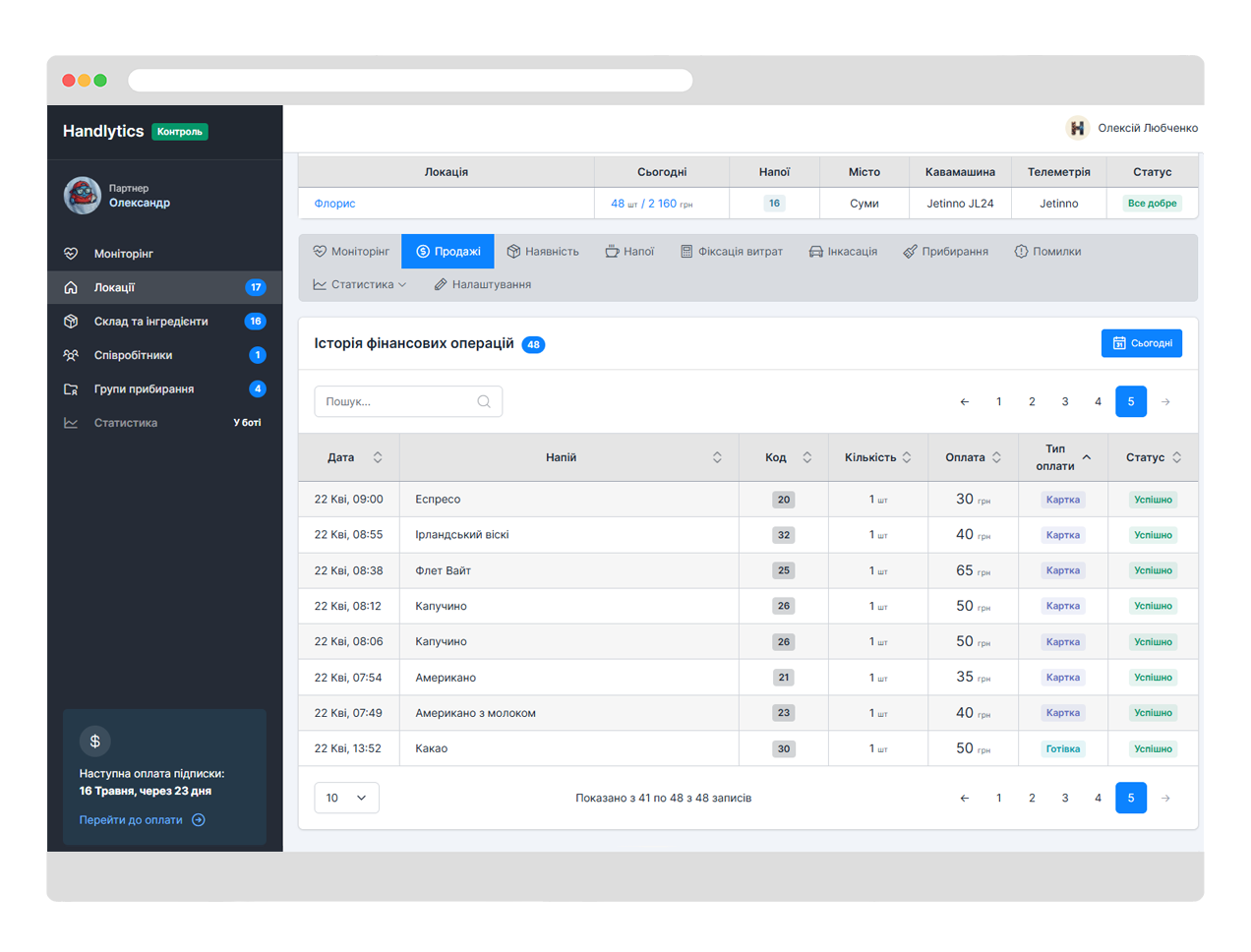Click the 22 Кві, 08:38 date cell
1251x952 pixels.
(349, 570)
